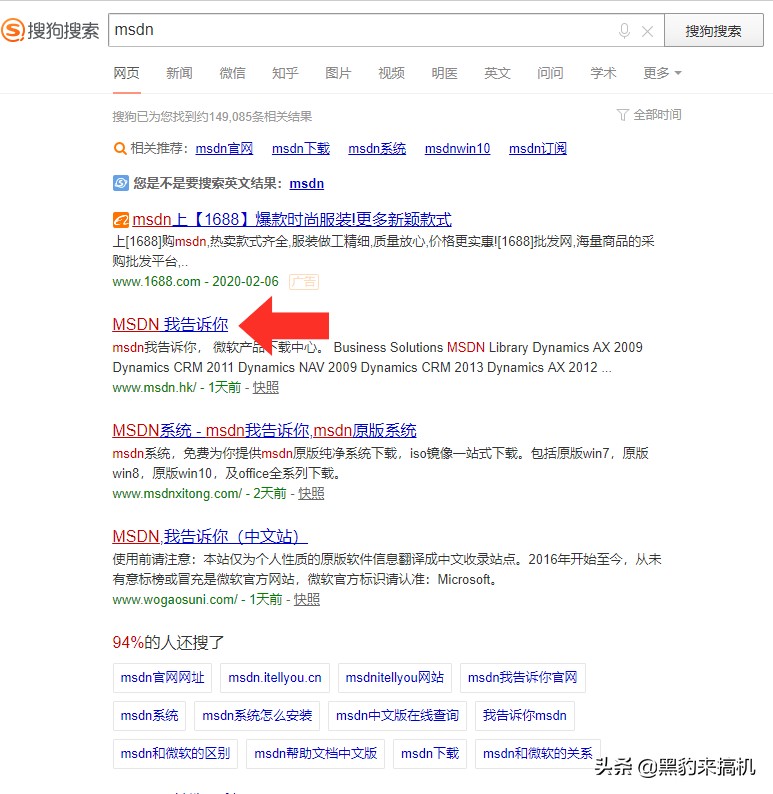The width and height of the screenshot is (773, 794).
Task: Open MSDN,我告诉你（中文站）result
Action: [x=210, y=536]
